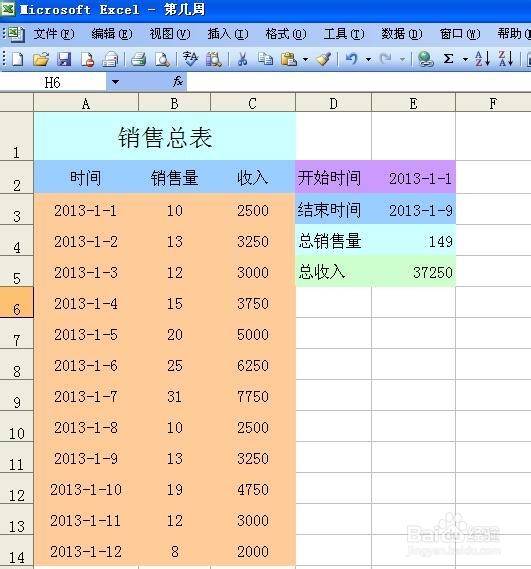The image size is (531, 569).
Task: Select row 12 header
Action: [17, 489]
